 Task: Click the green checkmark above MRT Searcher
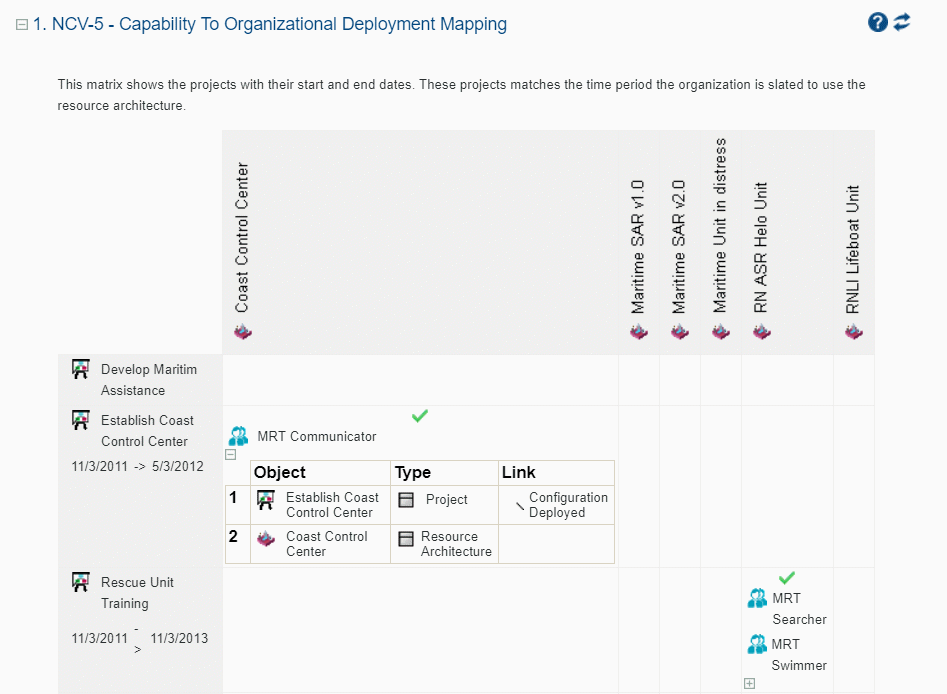(x=787, y=578)
